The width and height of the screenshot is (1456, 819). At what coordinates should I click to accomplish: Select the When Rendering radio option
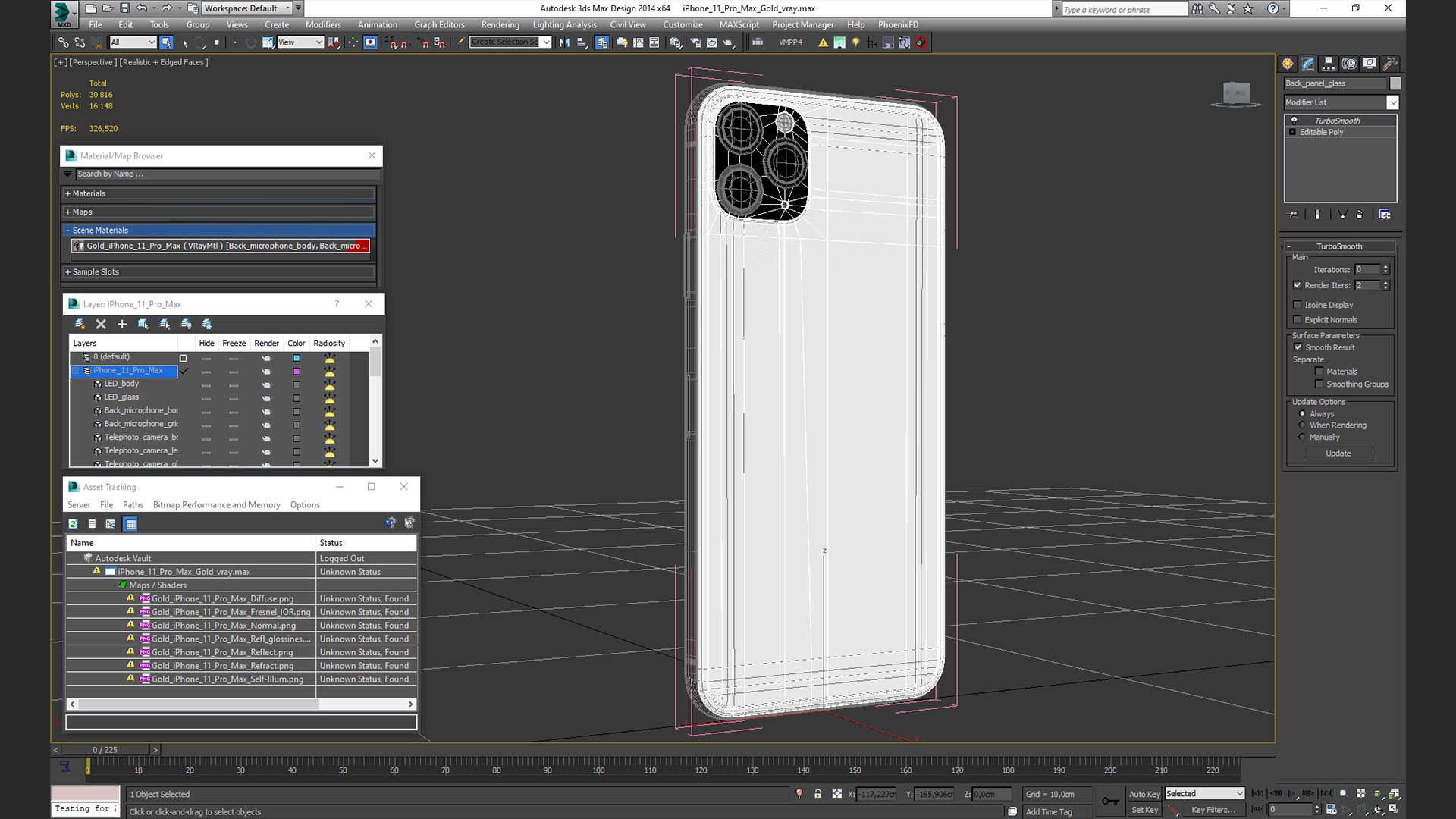click(x=1303, y=425)
